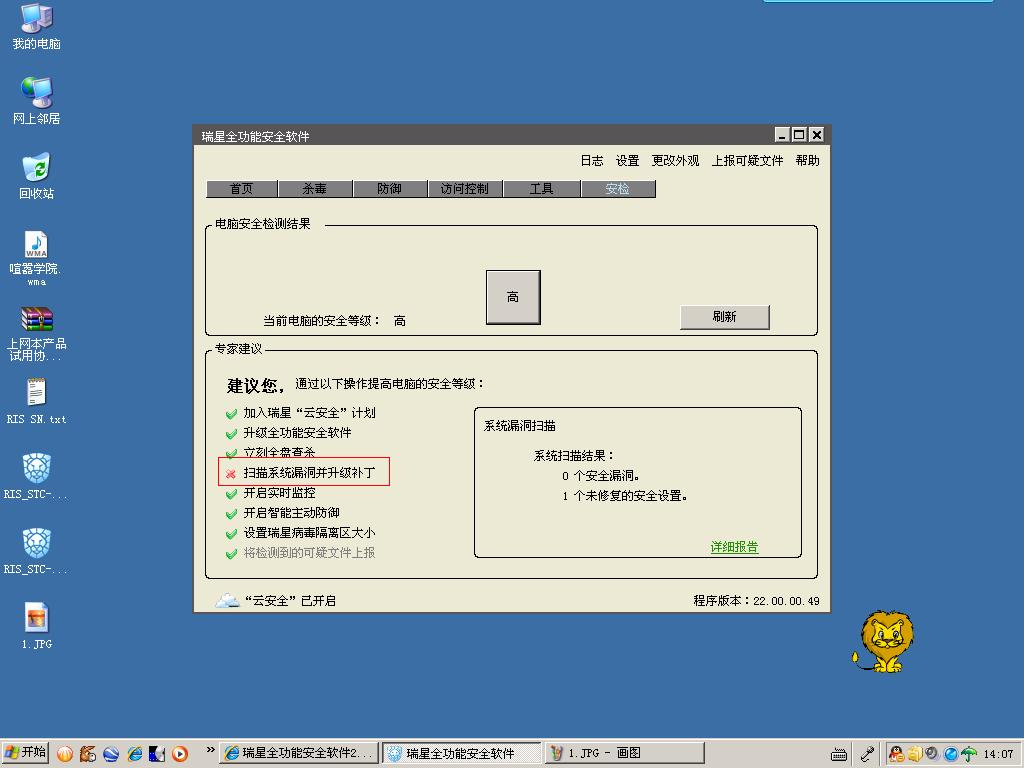Click the red X icon beside 扫描系统漏洞并升级补丁
Screen dimensions: 1024x768
pyautogui.click(x=231, y=473)
